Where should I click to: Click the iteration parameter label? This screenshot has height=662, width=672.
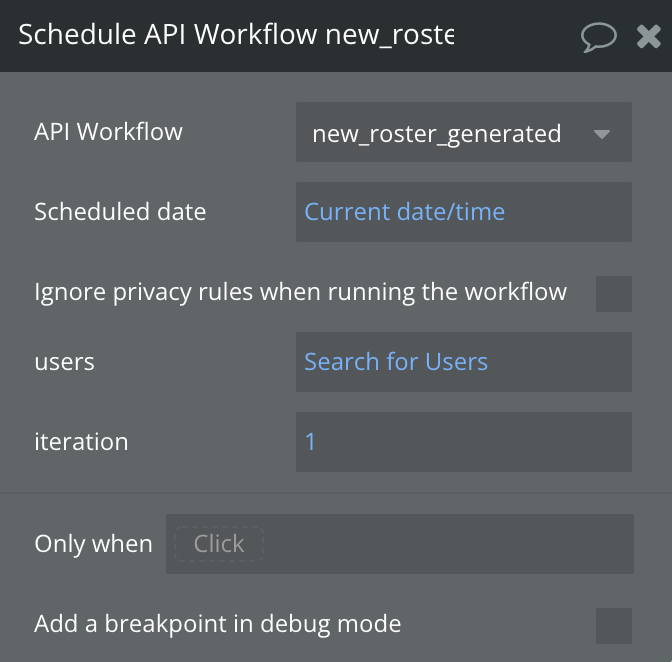pyautogui.click(x=81, y=442)
